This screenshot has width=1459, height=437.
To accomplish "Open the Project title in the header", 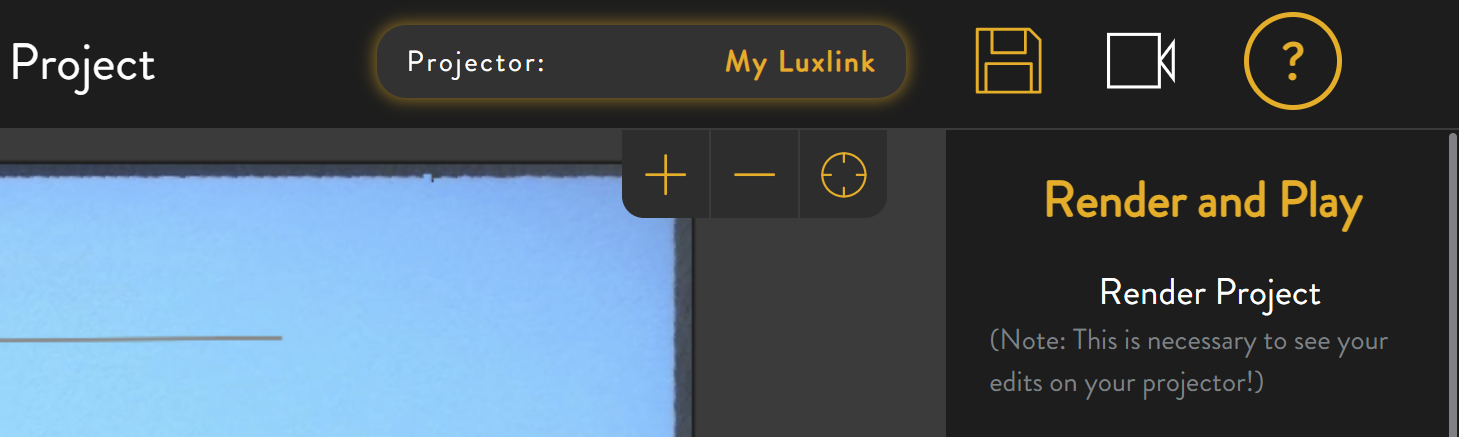I will coord(82,66).
